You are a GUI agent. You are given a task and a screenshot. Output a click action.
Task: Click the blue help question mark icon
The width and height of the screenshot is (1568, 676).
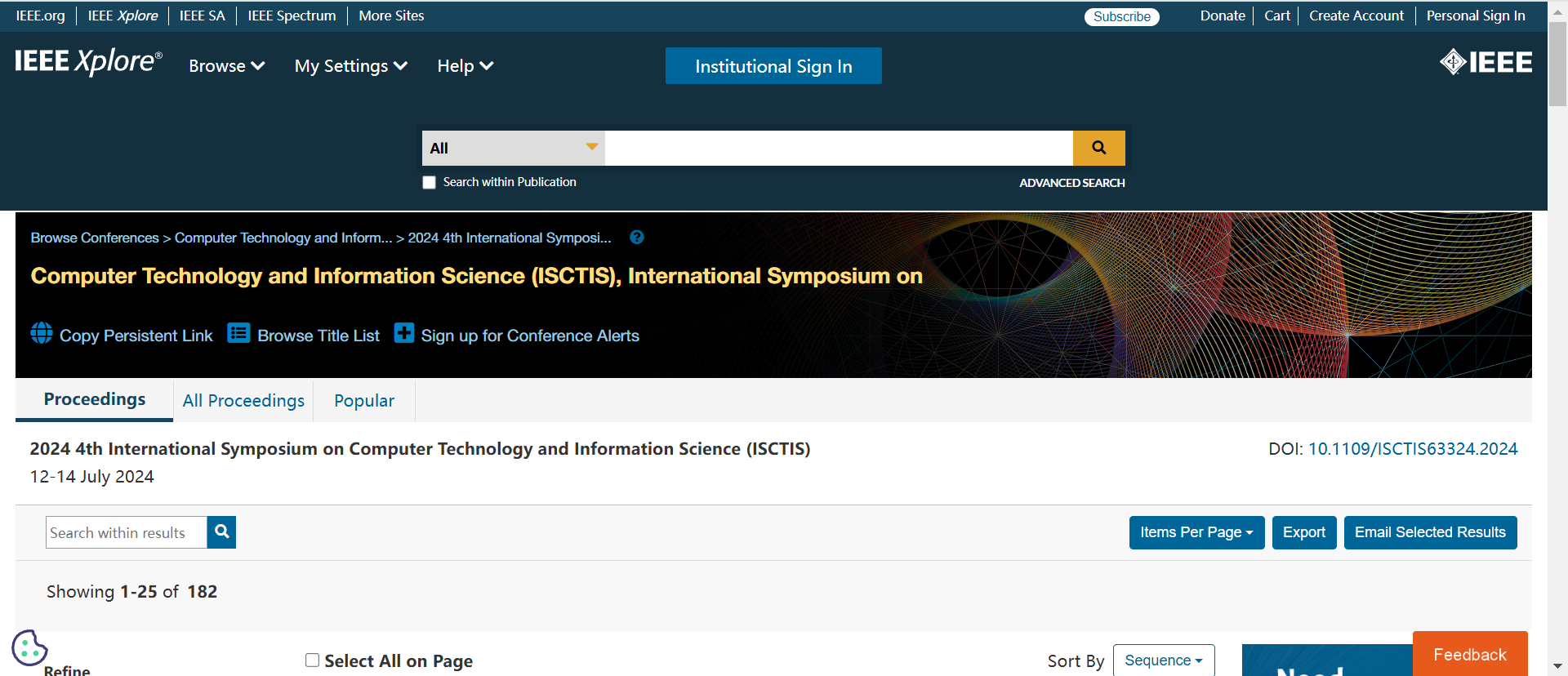tap(637, 238)
